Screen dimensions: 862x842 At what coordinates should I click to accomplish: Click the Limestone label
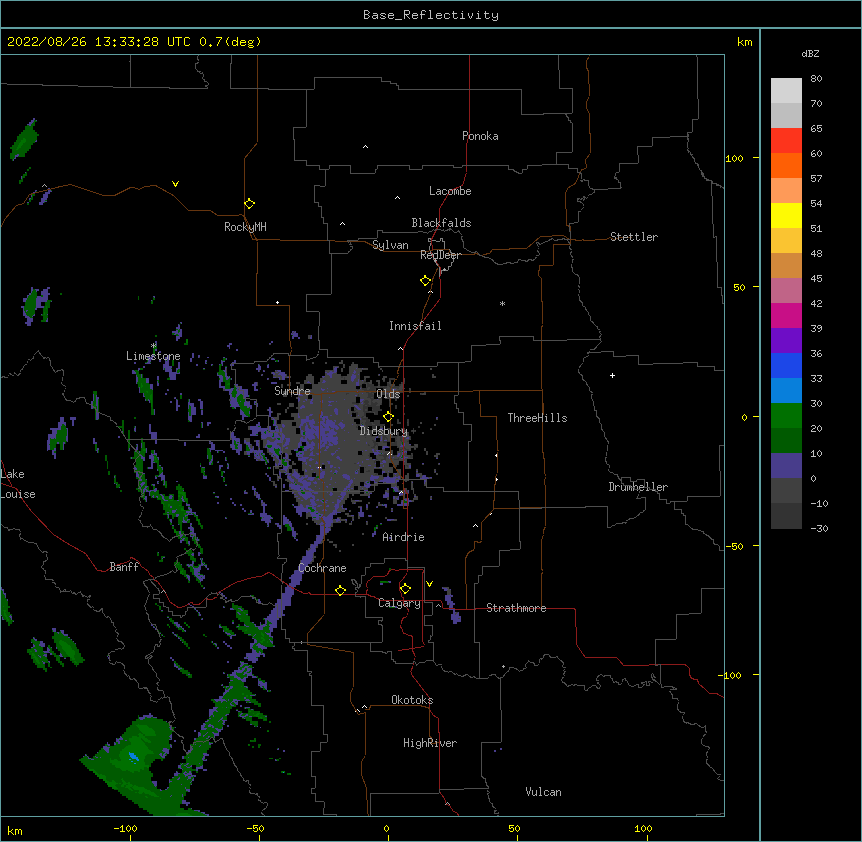[x=153, y=356]
